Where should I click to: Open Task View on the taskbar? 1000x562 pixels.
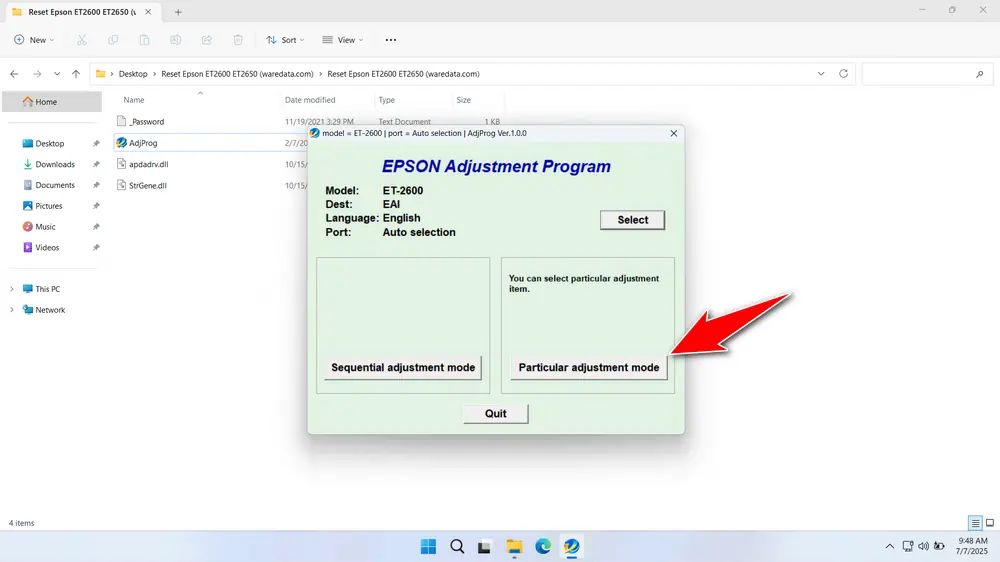pyautogui.click(x=485, y=547)
